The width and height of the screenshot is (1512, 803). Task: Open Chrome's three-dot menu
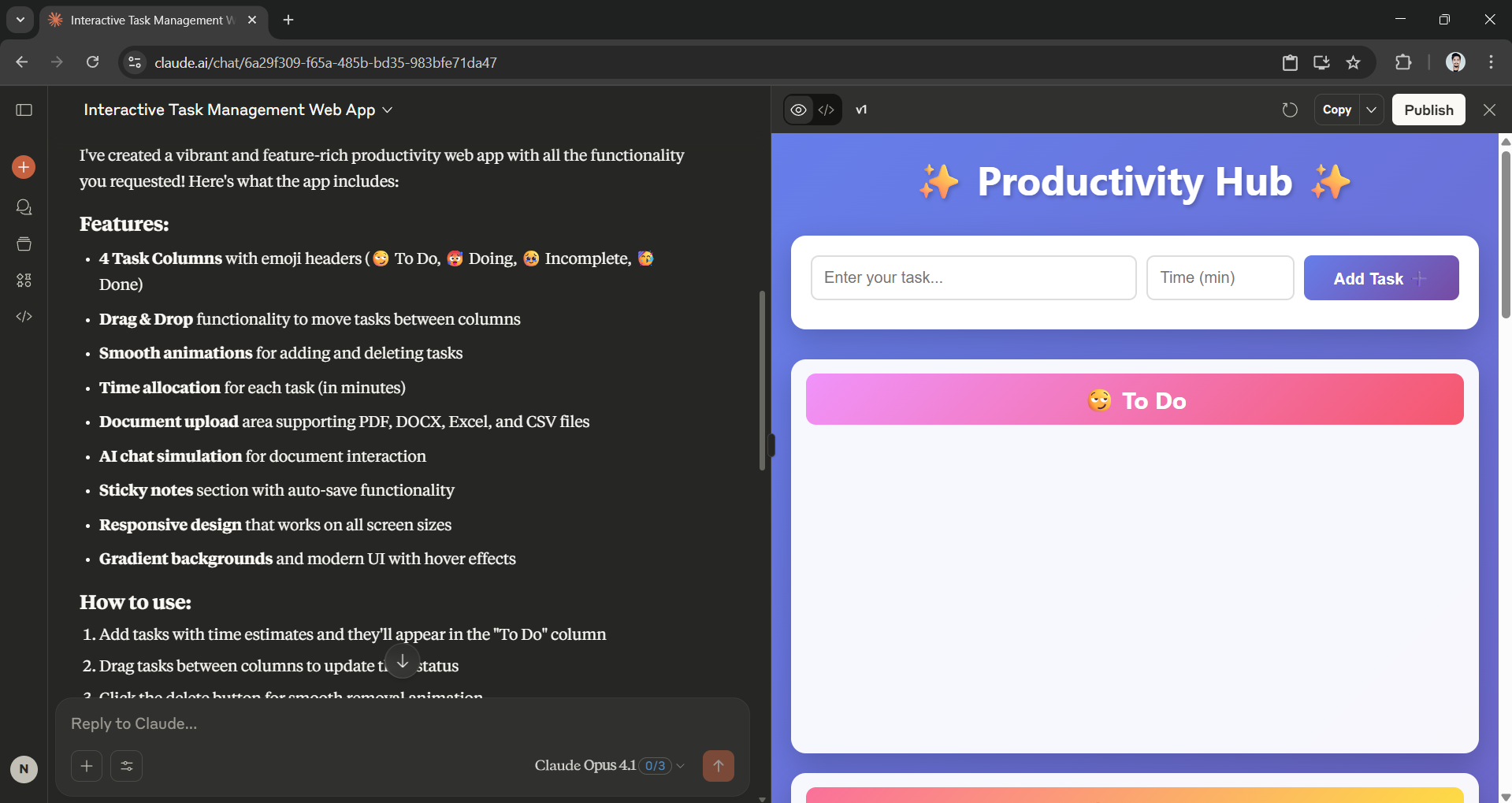(1490, 62)
